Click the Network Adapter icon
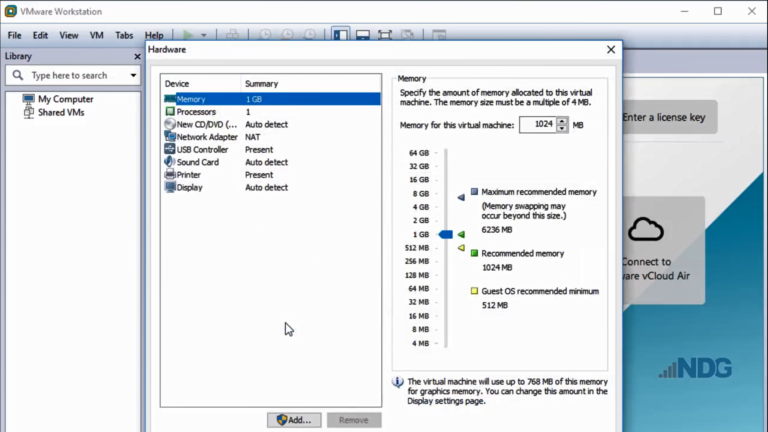The image size is (768, 432). (170, 137)
